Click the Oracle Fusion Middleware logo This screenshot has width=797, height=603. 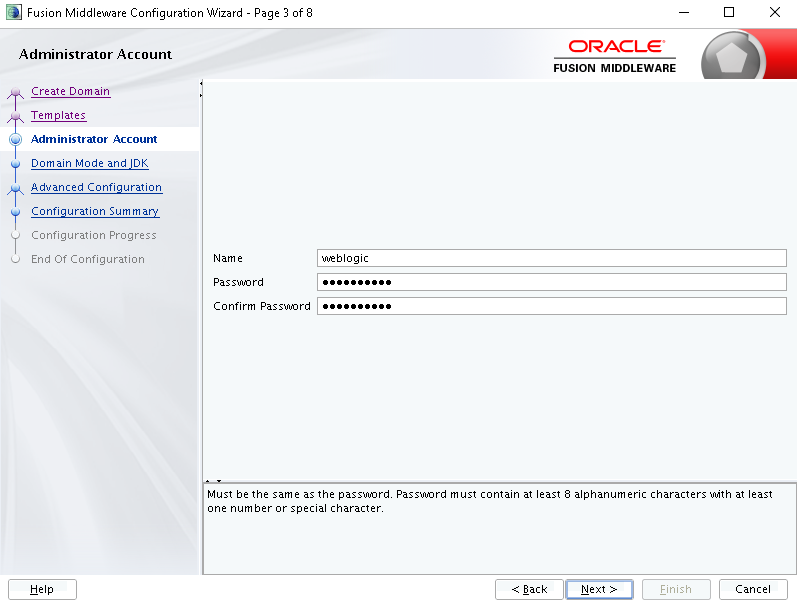pyautogui.click(x=615, y=56)
